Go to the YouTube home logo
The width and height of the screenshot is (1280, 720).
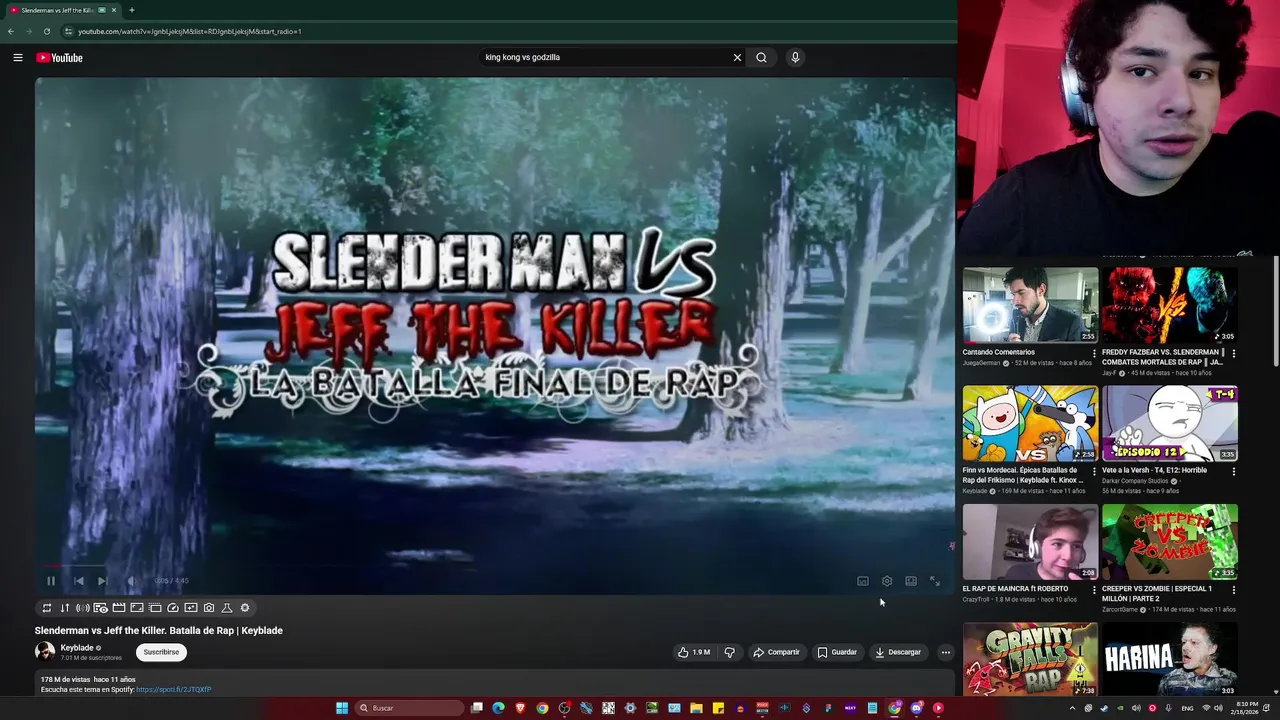point(59,57)
